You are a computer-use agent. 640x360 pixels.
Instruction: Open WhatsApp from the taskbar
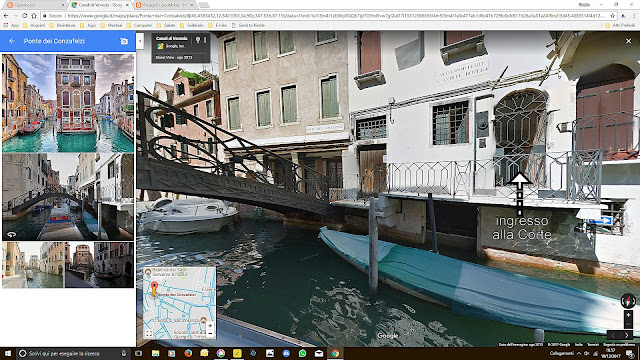(302, 353)
